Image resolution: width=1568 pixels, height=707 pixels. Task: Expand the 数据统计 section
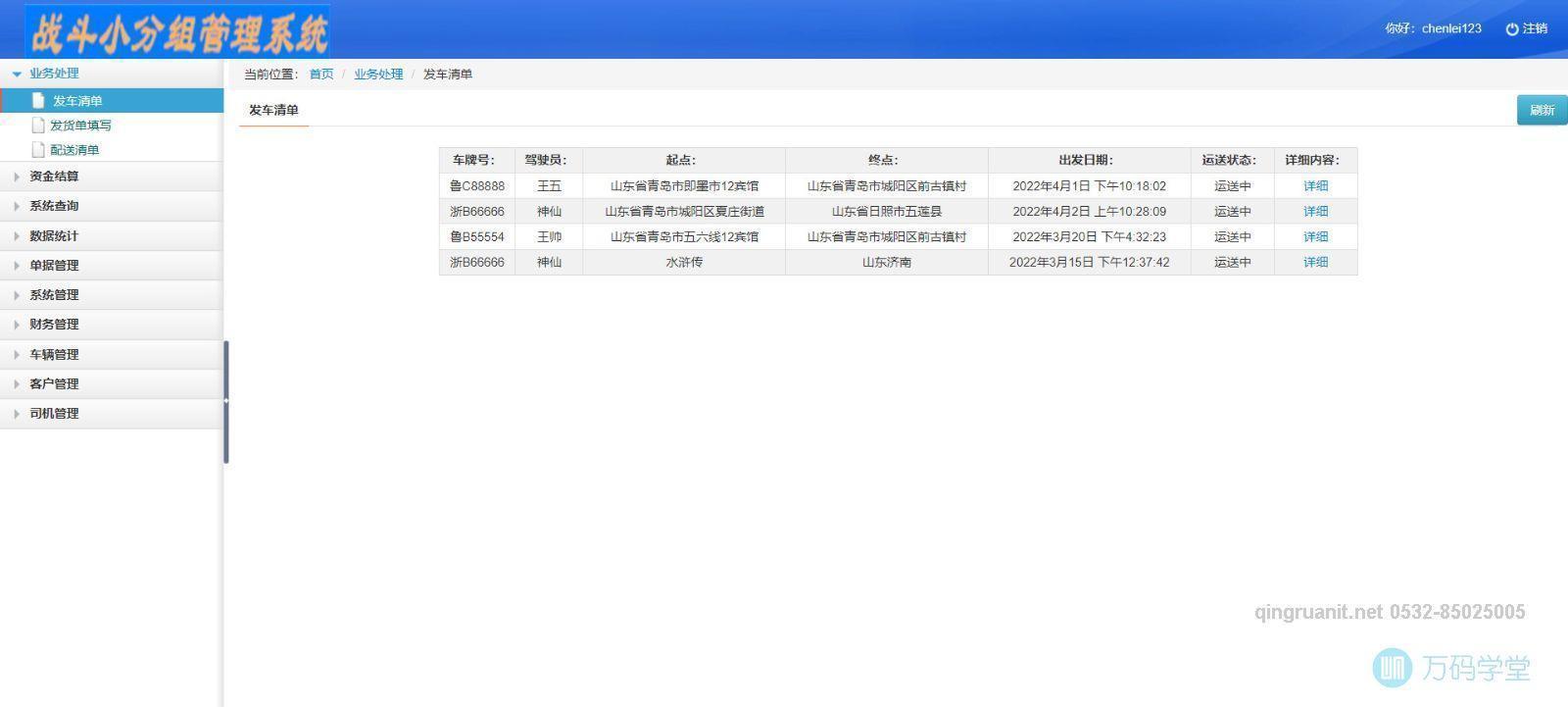[112, 235]
